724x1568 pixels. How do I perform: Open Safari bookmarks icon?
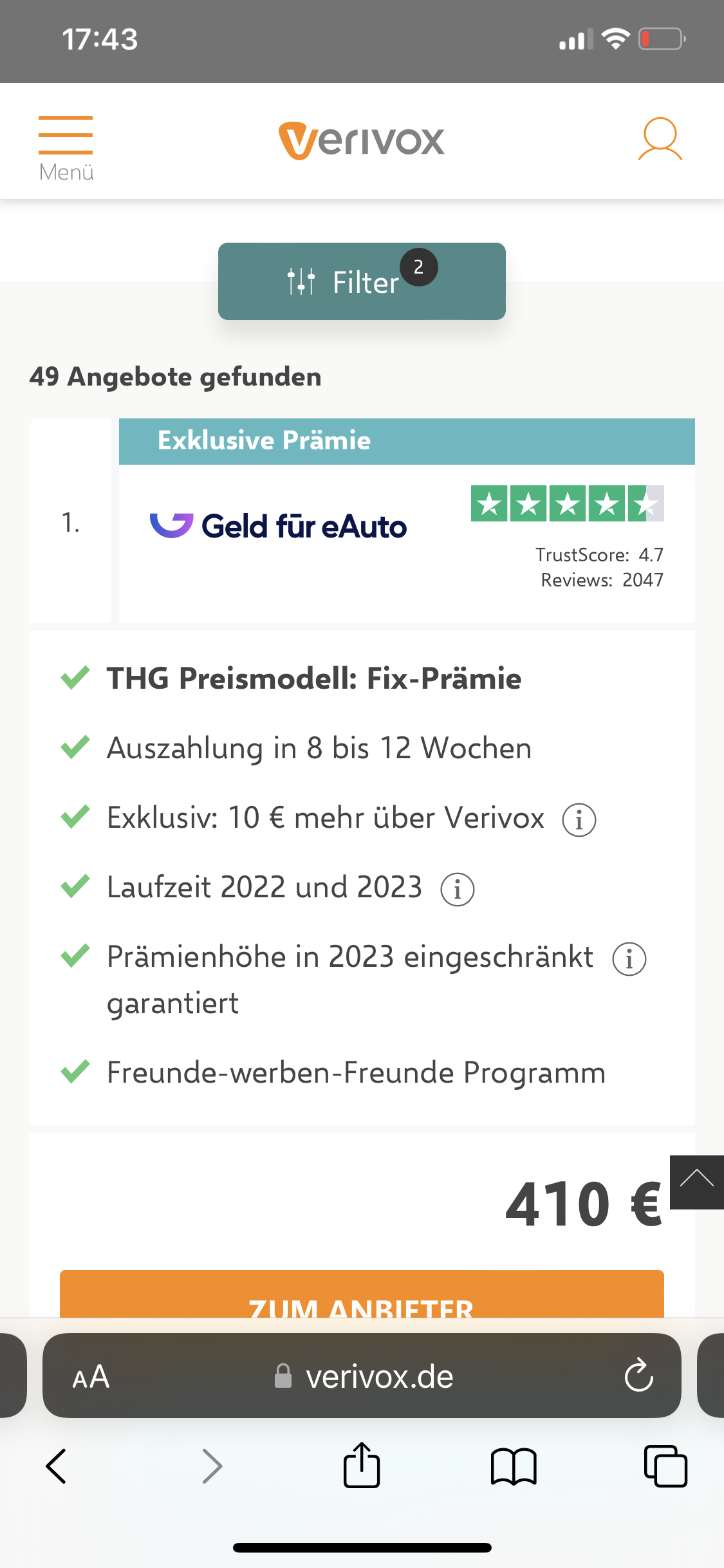click(513, 1466)
